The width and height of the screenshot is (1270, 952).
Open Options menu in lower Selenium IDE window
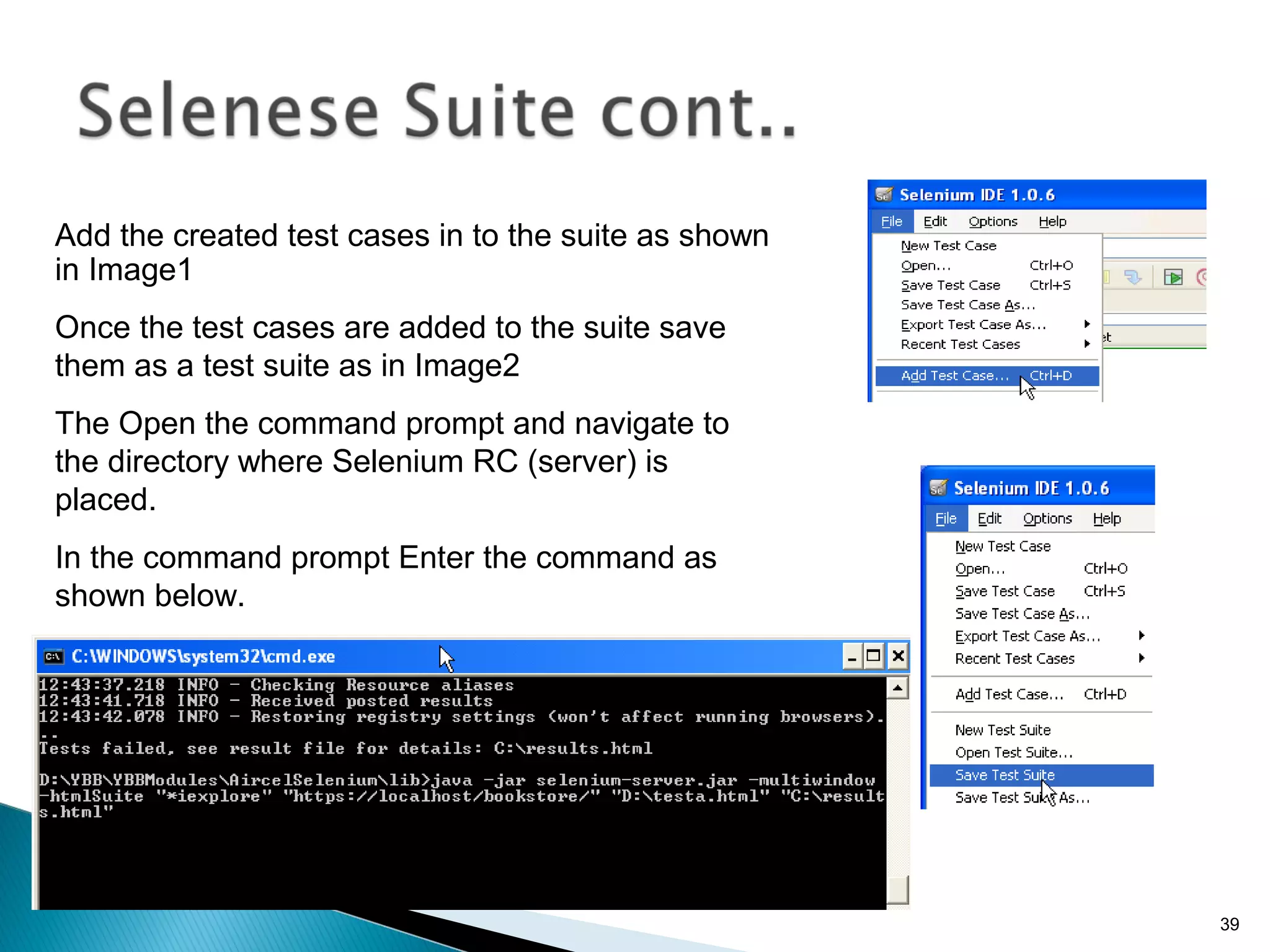(1047, 519)
